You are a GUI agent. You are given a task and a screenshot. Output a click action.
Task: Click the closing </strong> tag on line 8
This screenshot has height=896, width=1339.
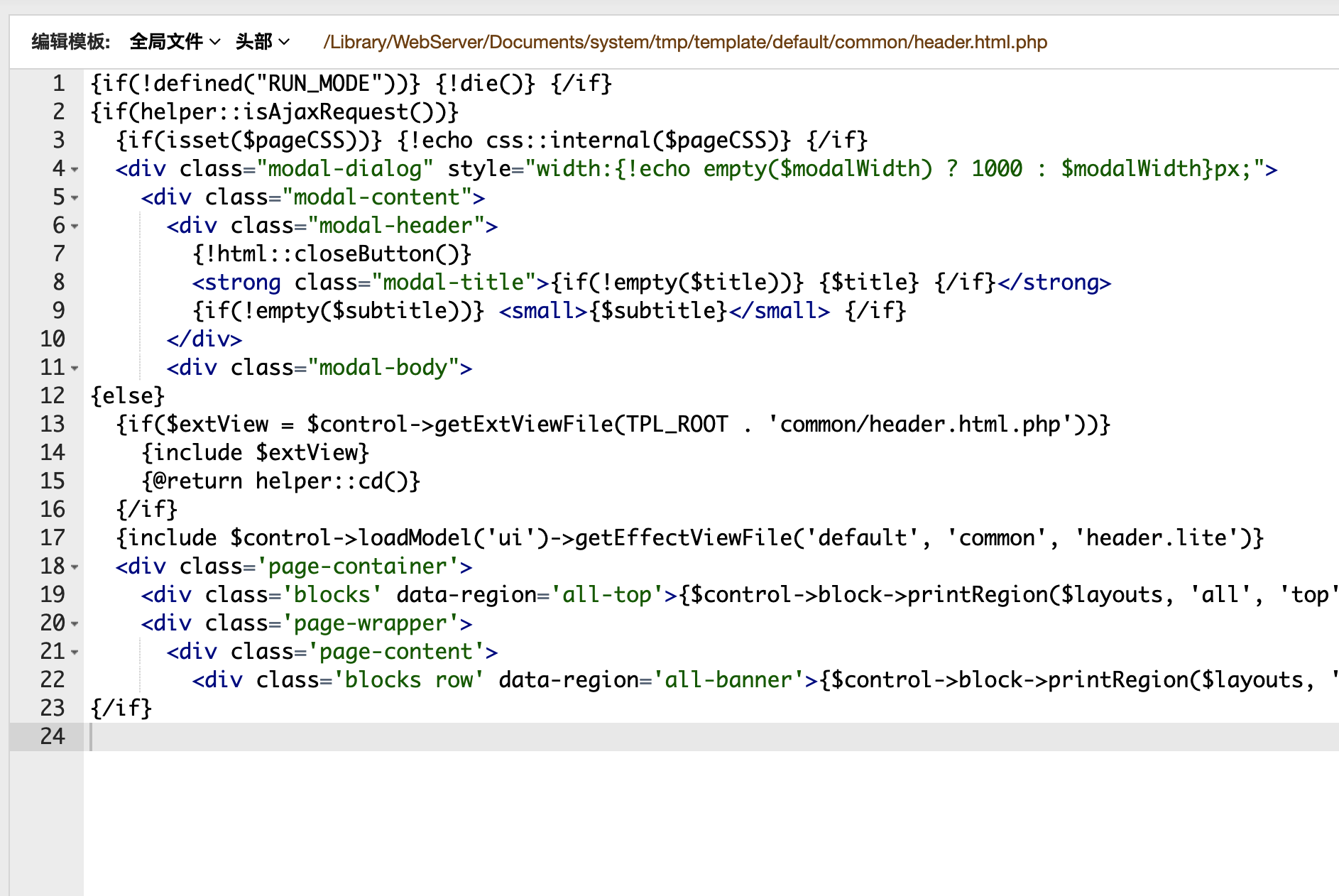click(1054, 282)
